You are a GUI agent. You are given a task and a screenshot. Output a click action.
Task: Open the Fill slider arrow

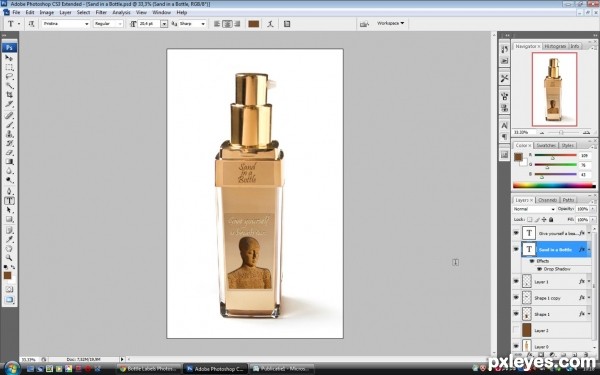(593, 220)
